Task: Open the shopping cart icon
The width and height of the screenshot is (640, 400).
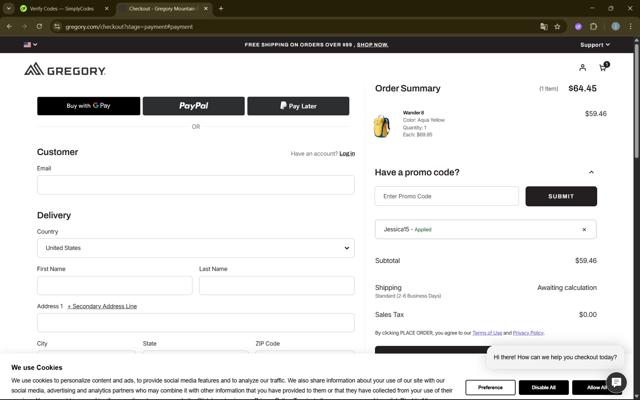Action: coord(604,67)
